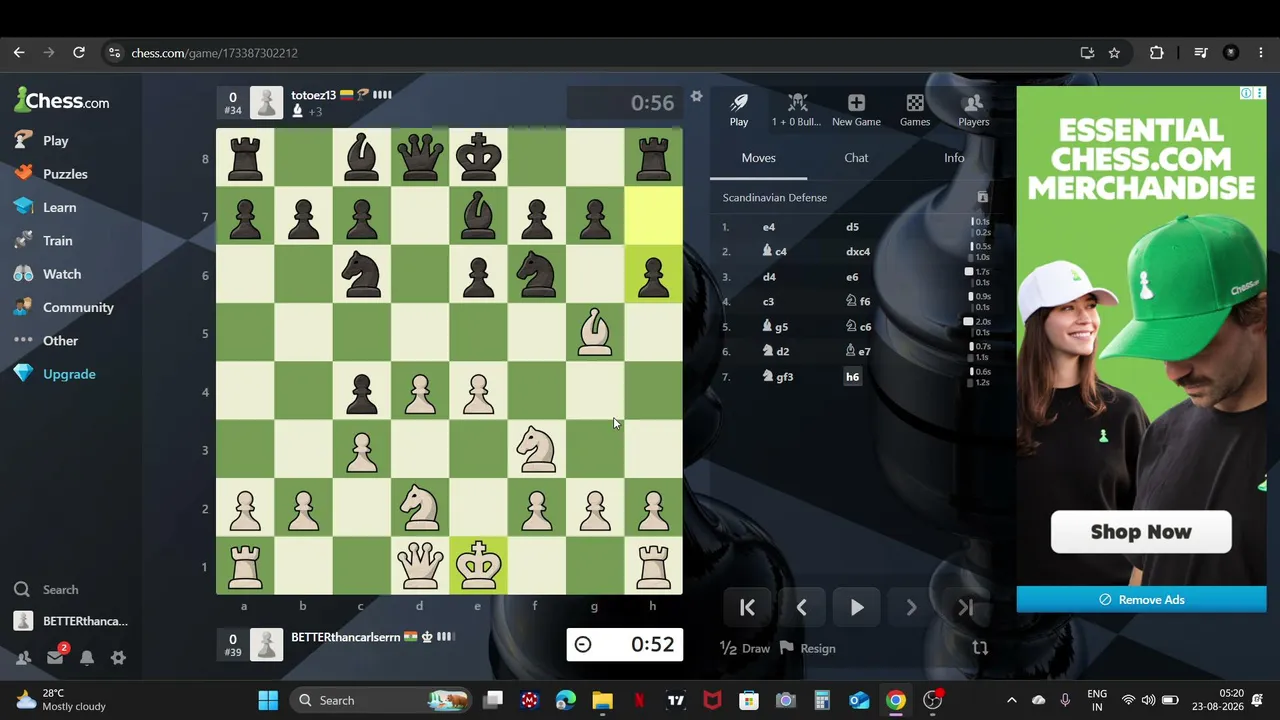Open the Windows Start menu
1280x720 pixels.
coord(268,700)
